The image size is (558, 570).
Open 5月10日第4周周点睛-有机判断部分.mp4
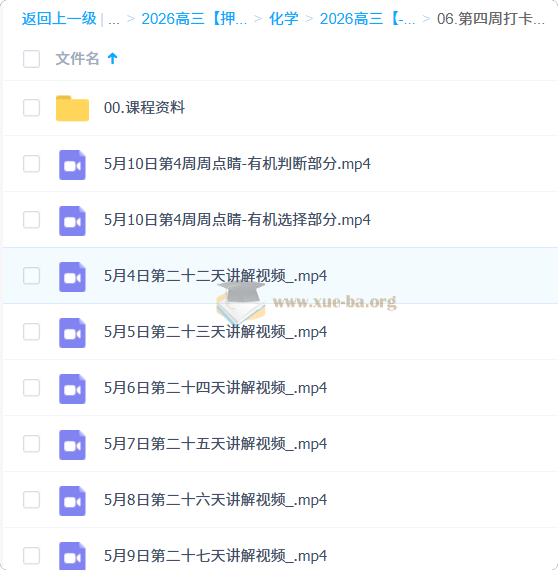[237, 164]
